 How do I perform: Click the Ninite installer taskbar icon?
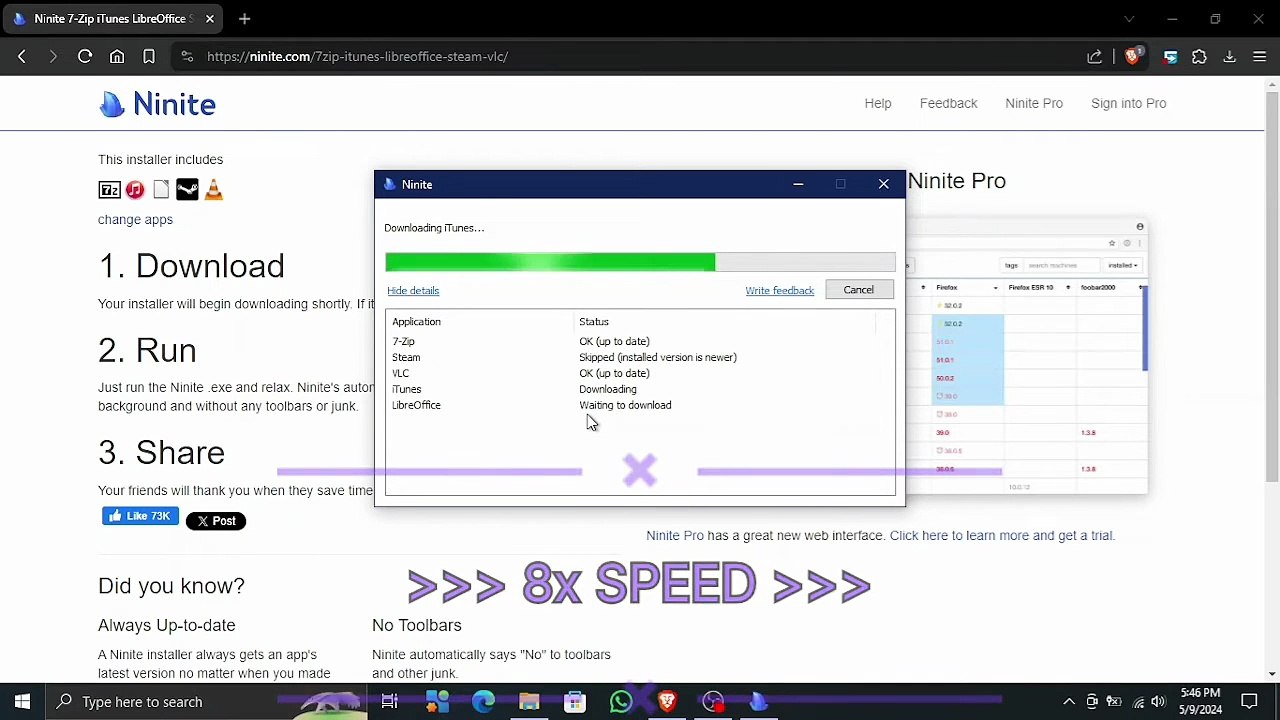click(759, 702)
